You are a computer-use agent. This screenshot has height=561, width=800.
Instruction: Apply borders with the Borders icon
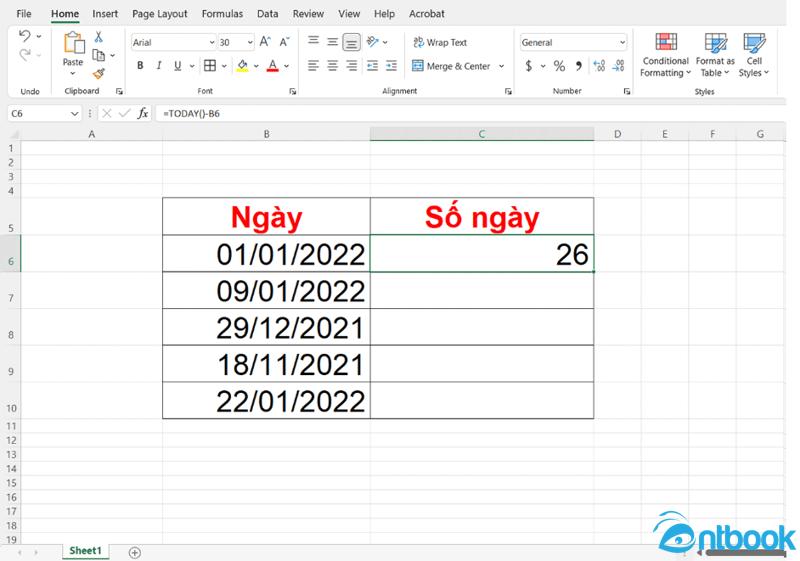click(x=210, y=65)
